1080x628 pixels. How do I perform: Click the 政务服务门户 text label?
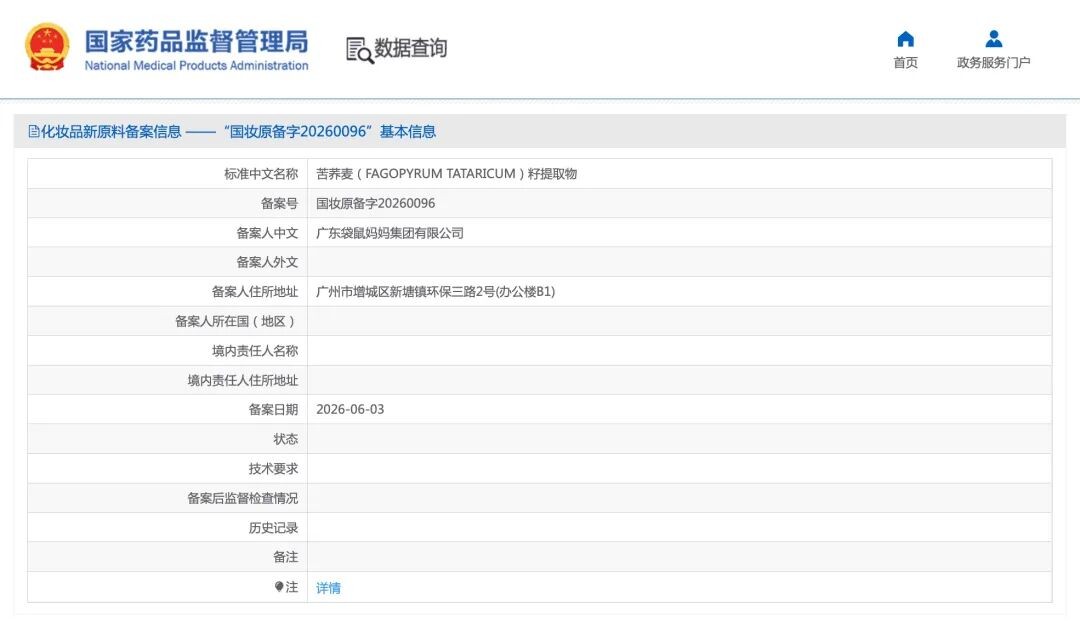pos(993,63)
